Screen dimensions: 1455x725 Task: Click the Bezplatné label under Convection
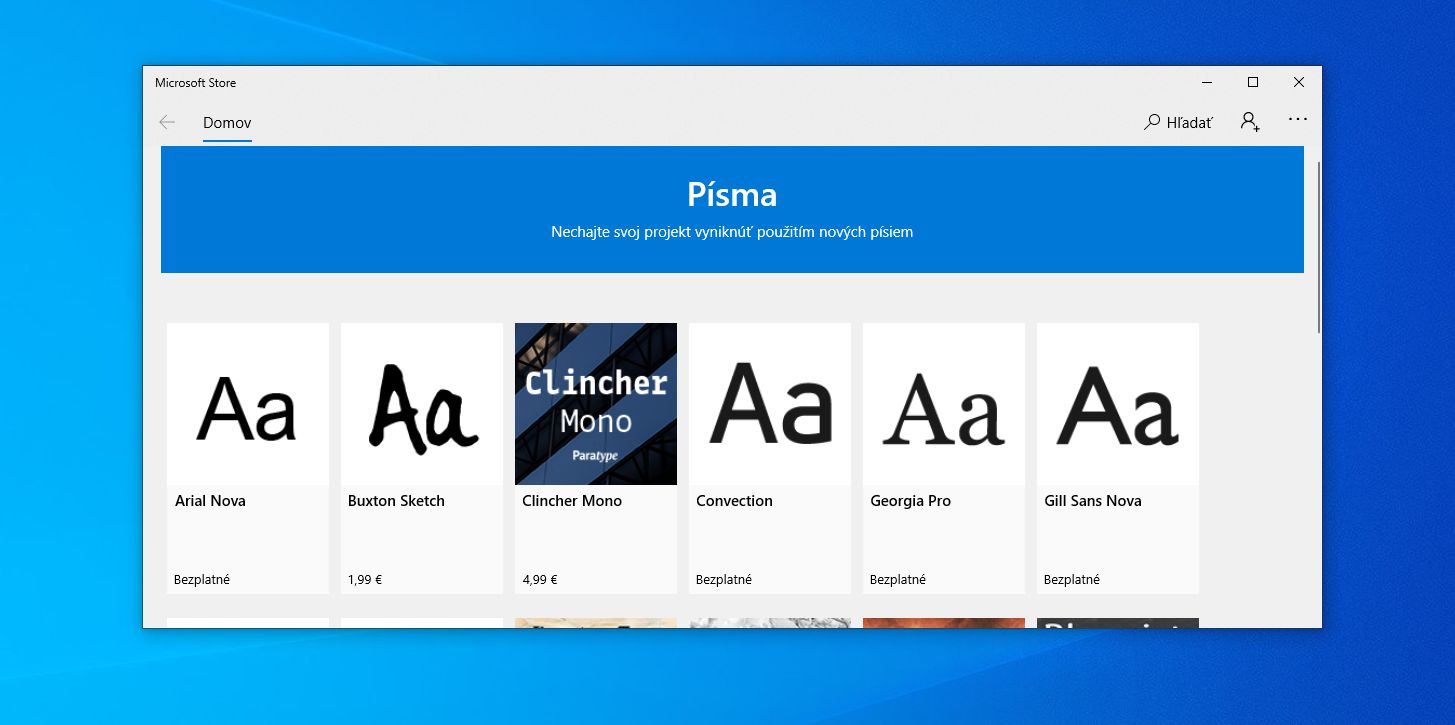pos(724,579)
